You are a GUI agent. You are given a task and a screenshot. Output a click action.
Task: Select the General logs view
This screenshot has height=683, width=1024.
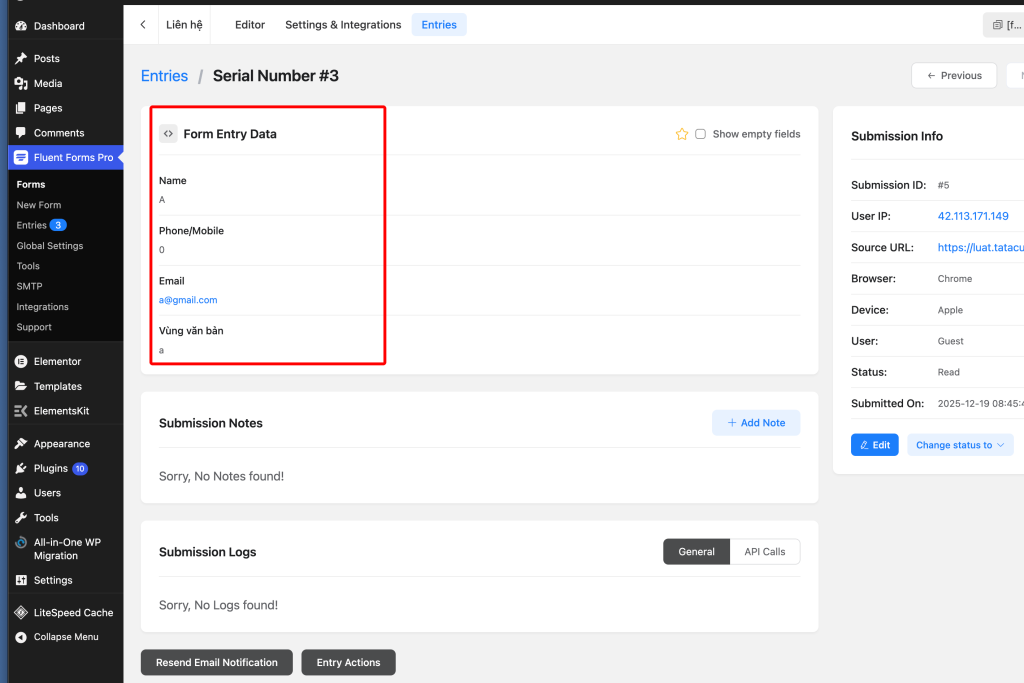[696, 552]
